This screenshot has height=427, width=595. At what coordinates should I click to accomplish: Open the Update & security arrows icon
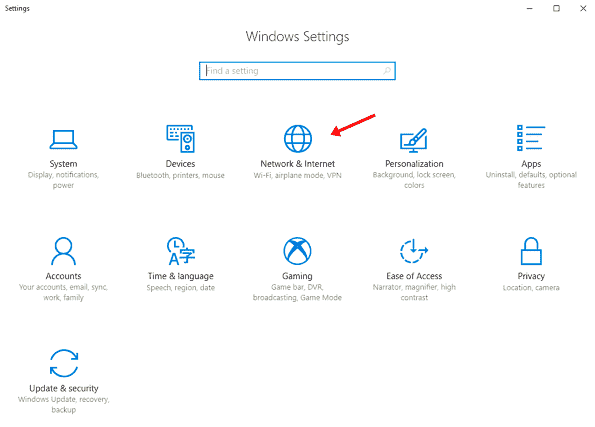(x=64, y=363)
